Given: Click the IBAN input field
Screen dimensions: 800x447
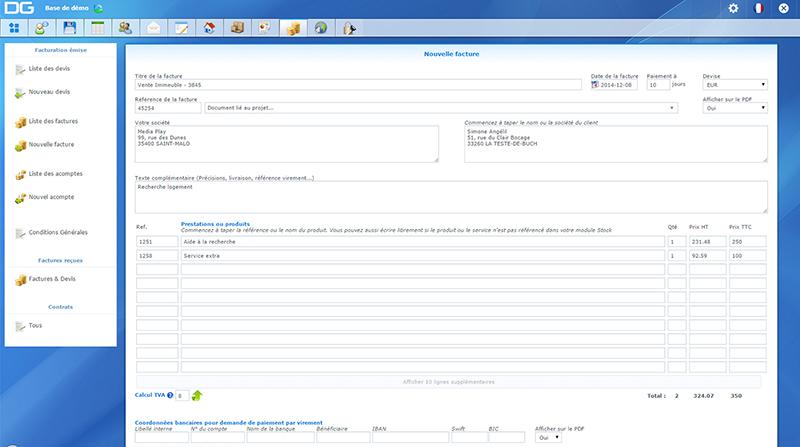Looking at the screenshot, I should (x=411, y=438).
